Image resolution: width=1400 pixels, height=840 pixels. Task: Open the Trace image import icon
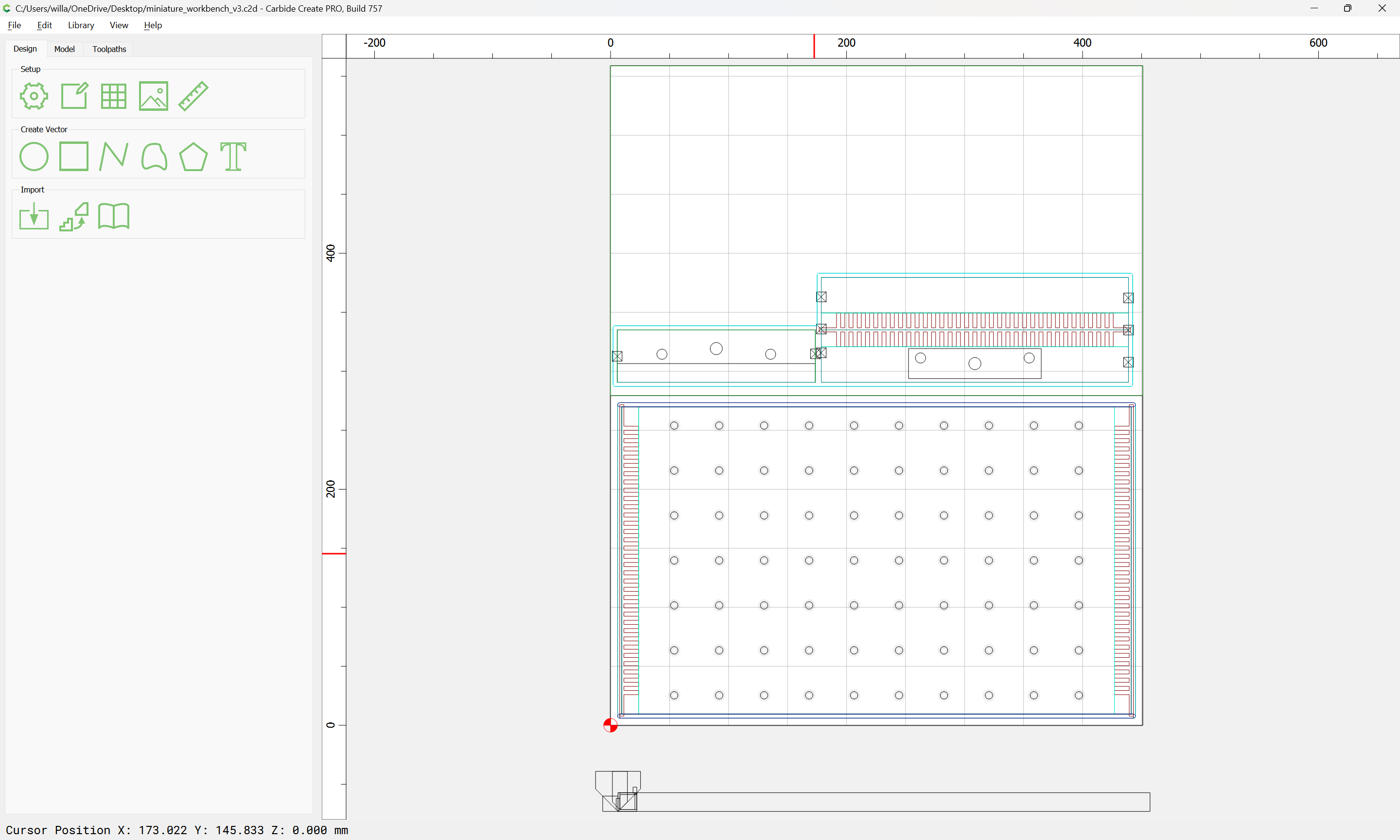click(x=74, y=217)
